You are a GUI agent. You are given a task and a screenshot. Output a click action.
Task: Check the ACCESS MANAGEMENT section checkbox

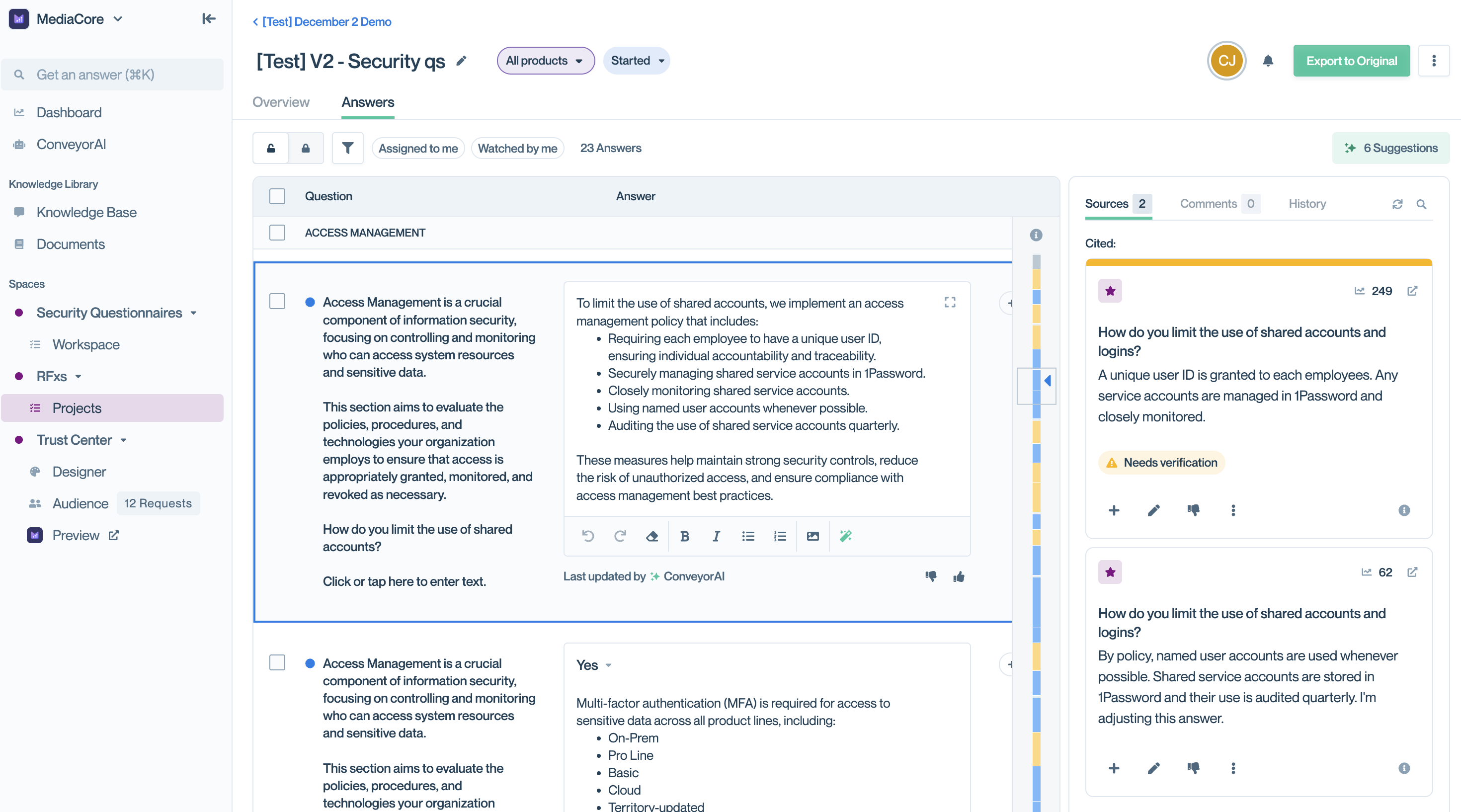277,233
